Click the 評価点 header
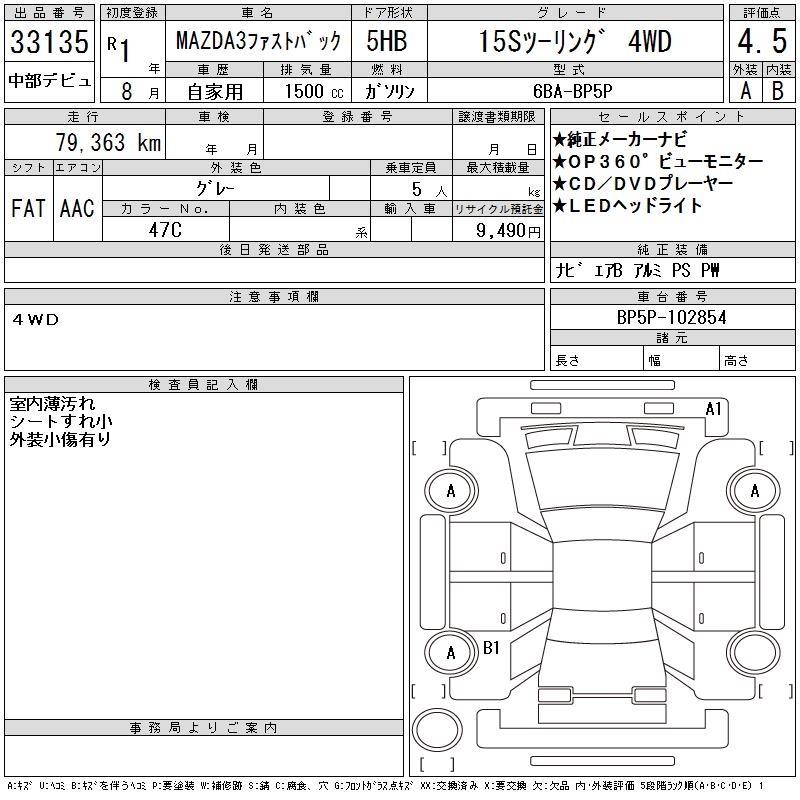Screen dimensions: 800x800 (762, 13)
